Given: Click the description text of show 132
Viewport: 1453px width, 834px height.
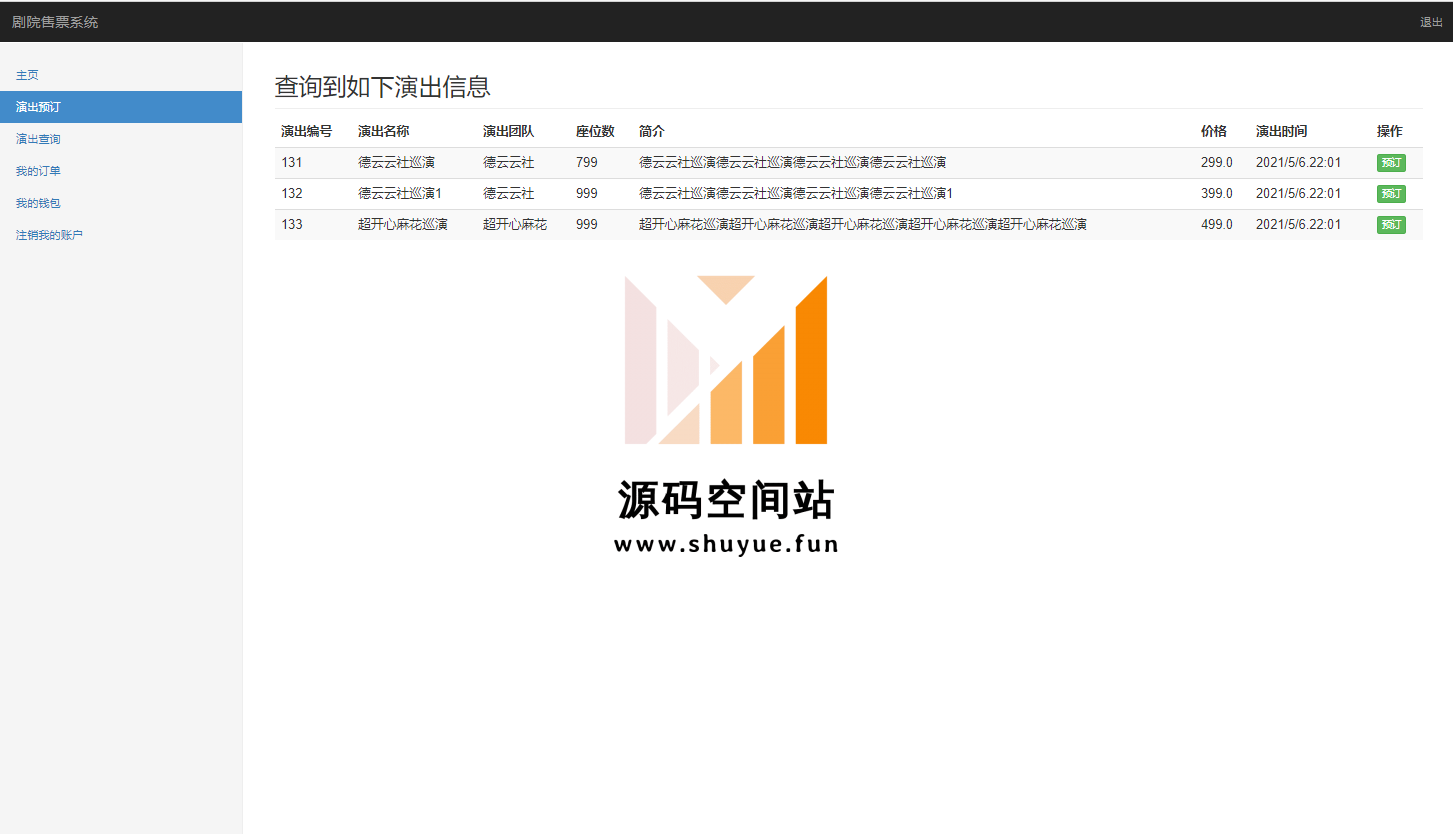Looking at the screenshot, I should point(796,194).
